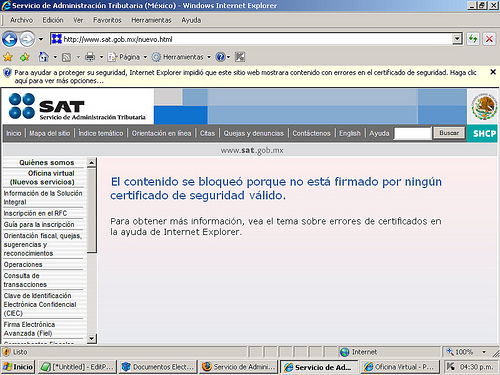Click the Índice temático link
Viewport: 500px width, 375px height.
[x=101, y=133]
